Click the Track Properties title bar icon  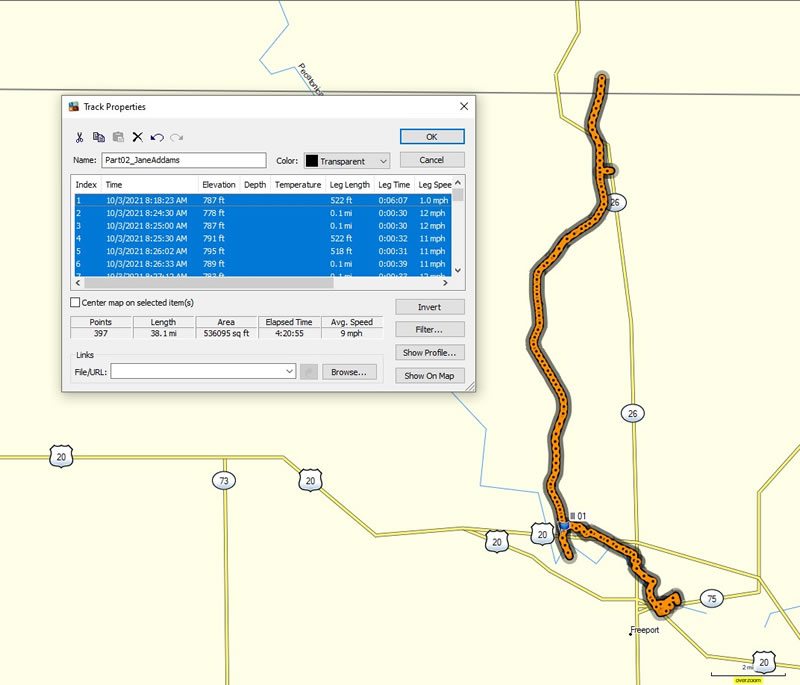click(x=74, y=107)
